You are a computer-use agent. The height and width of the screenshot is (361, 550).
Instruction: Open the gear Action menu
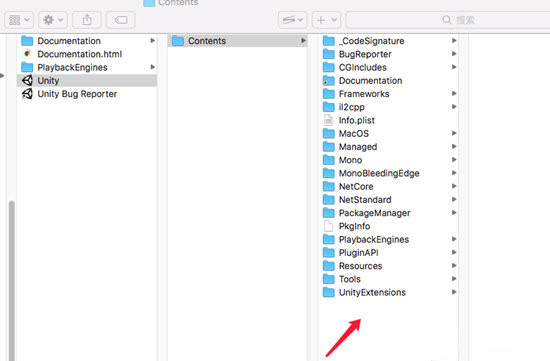click(x=53, y=20)
